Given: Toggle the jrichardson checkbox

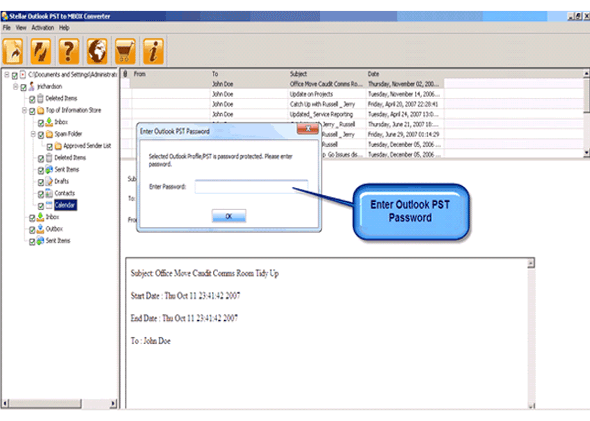Looking at the screenshot, I should tap(23, 88).
